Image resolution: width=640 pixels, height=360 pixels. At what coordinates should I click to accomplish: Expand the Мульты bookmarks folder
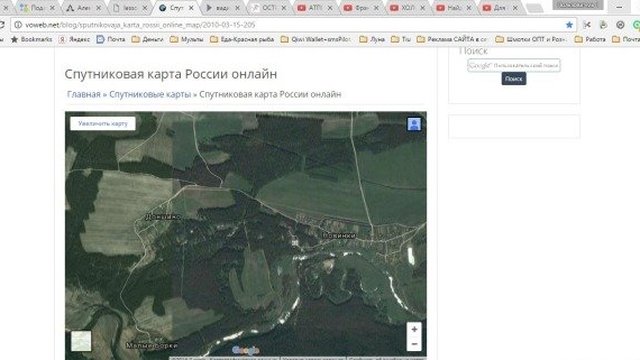(187, 39)
